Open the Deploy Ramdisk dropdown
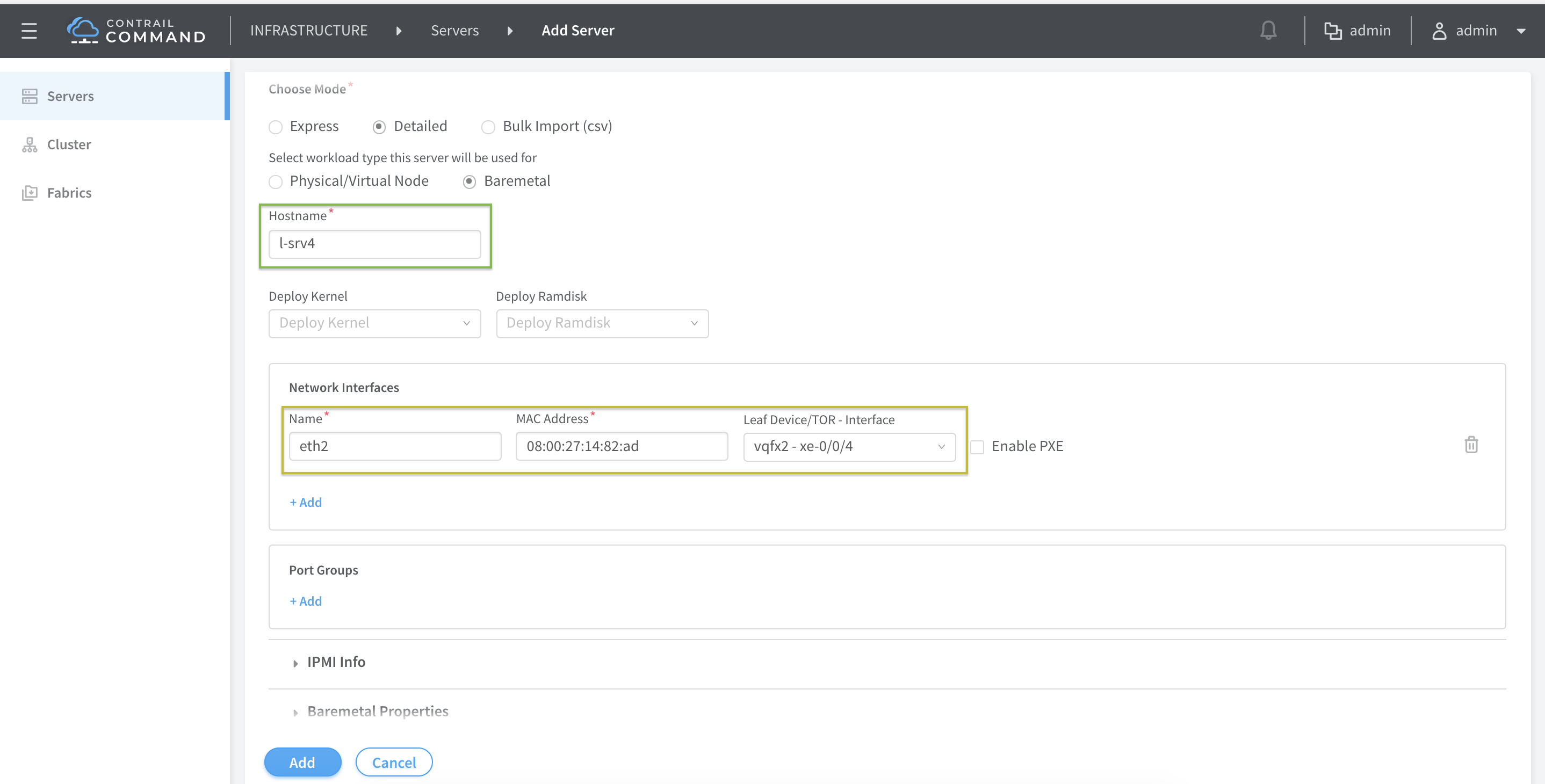1545x784 pixels. pyautogui.click(x=602, y=324)
